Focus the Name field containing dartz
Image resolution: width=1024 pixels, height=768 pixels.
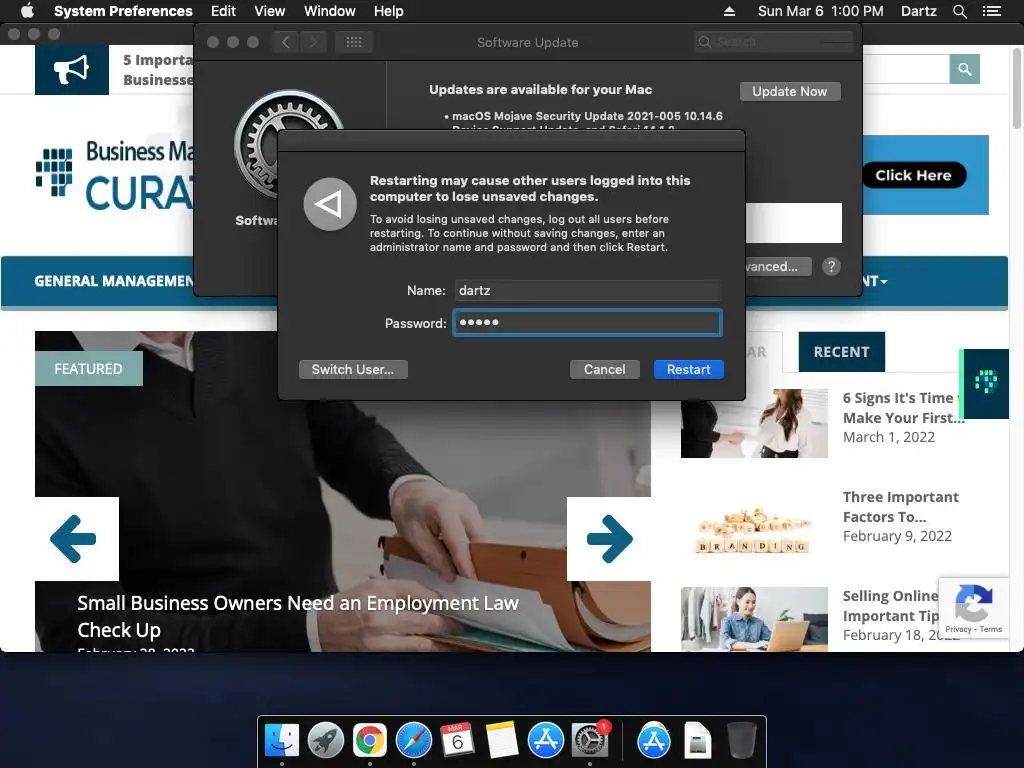click(587, 290)
